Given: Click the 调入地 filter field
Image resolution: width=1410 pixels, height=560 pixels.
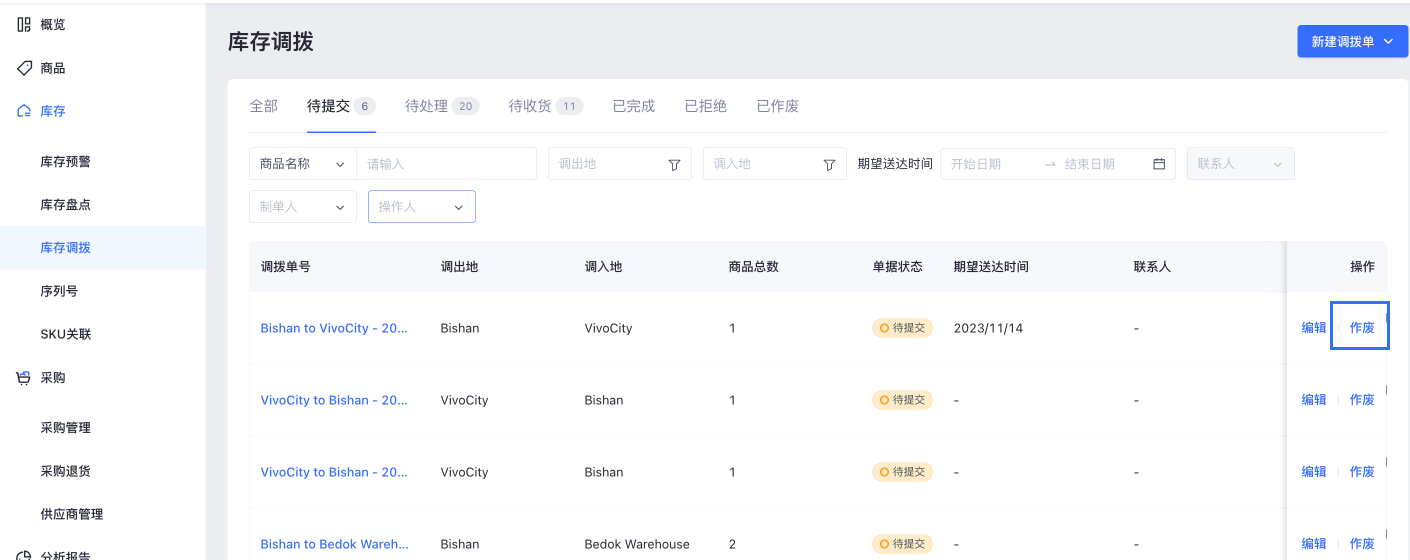Looking at the screenshot, I should click(x=775, y=164).
